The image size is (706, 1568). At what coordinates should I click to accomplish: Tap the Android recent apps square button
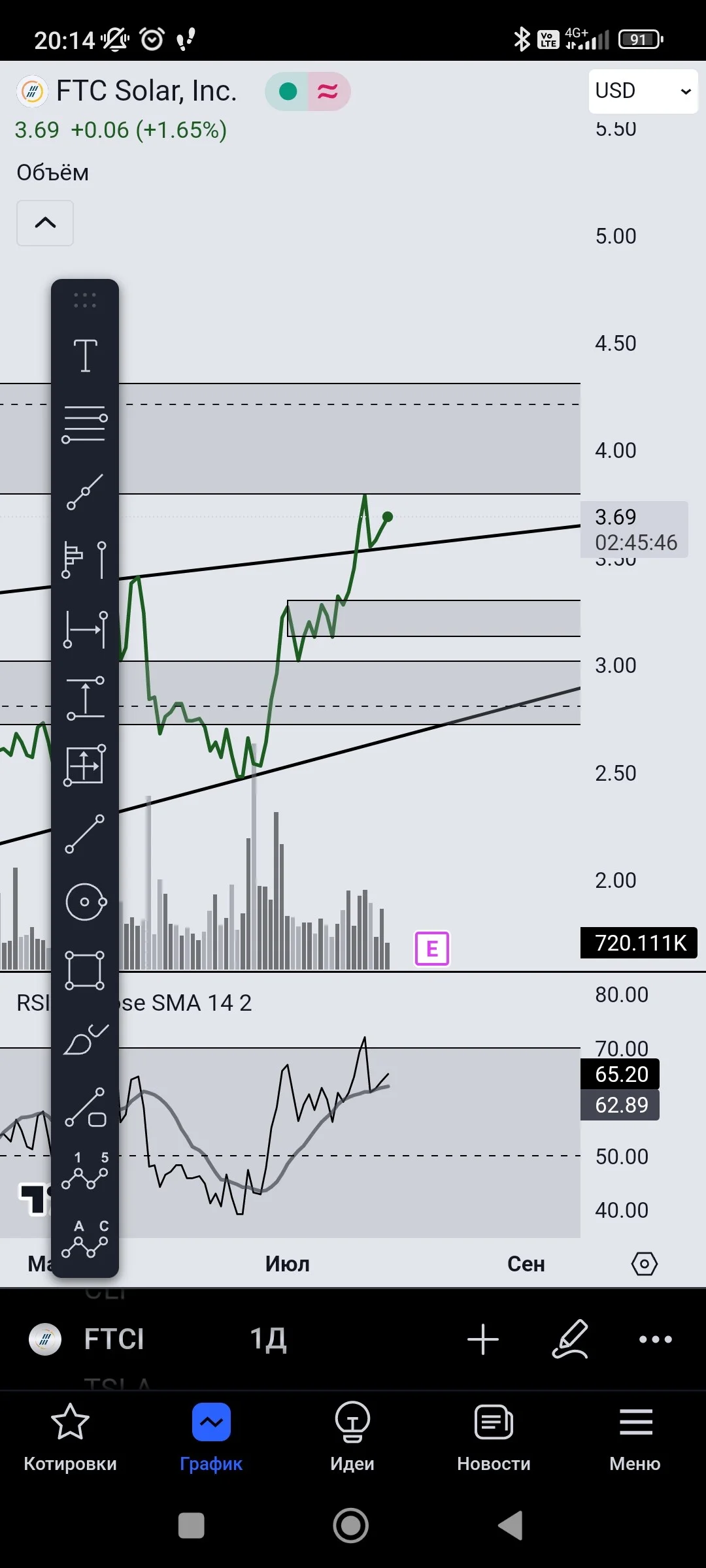coord(192,1526)
